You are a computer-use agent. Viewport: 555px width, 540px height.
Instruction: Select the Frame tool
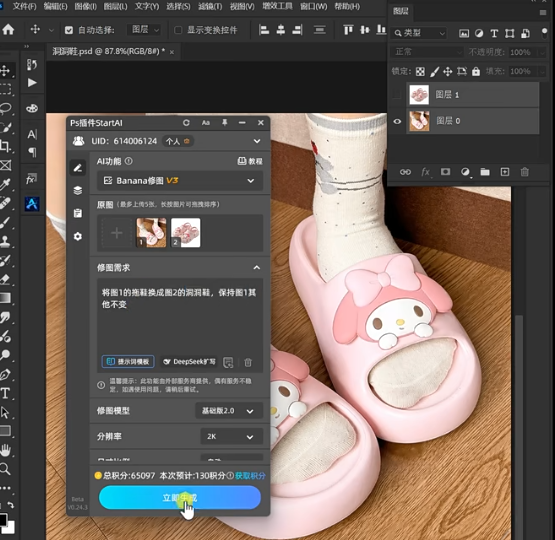[5, 165]
